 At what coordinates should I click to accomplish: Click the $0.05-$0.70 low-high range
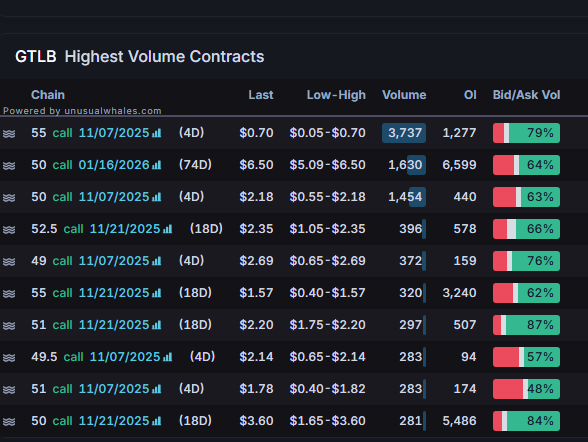pos(327,133)
